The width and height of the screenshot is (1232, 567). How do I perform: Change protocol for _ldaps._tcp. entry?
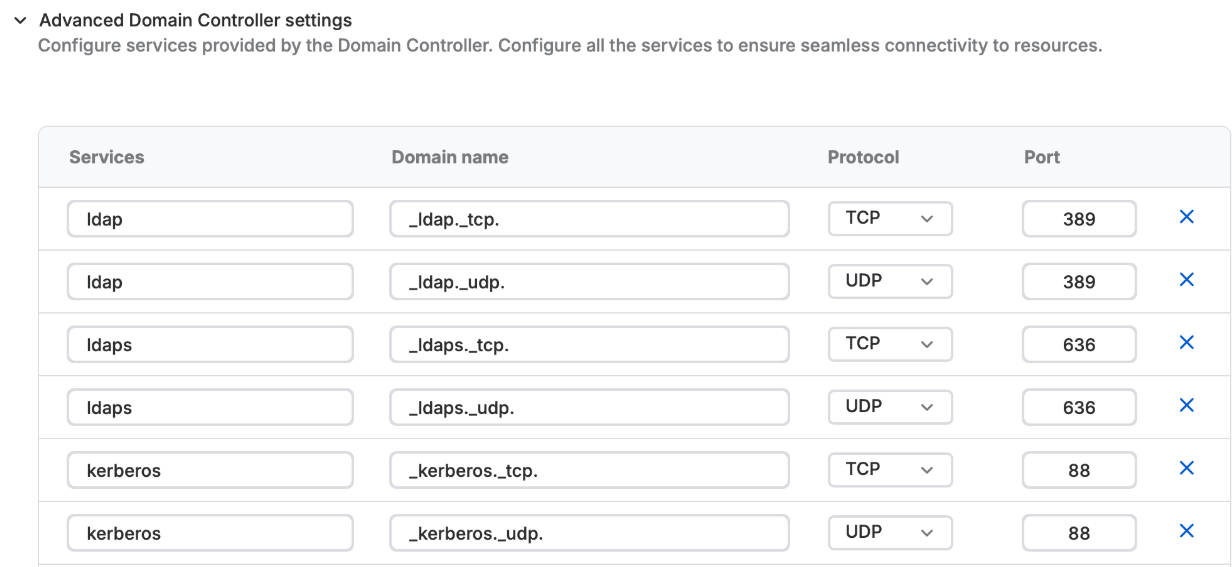890,344
